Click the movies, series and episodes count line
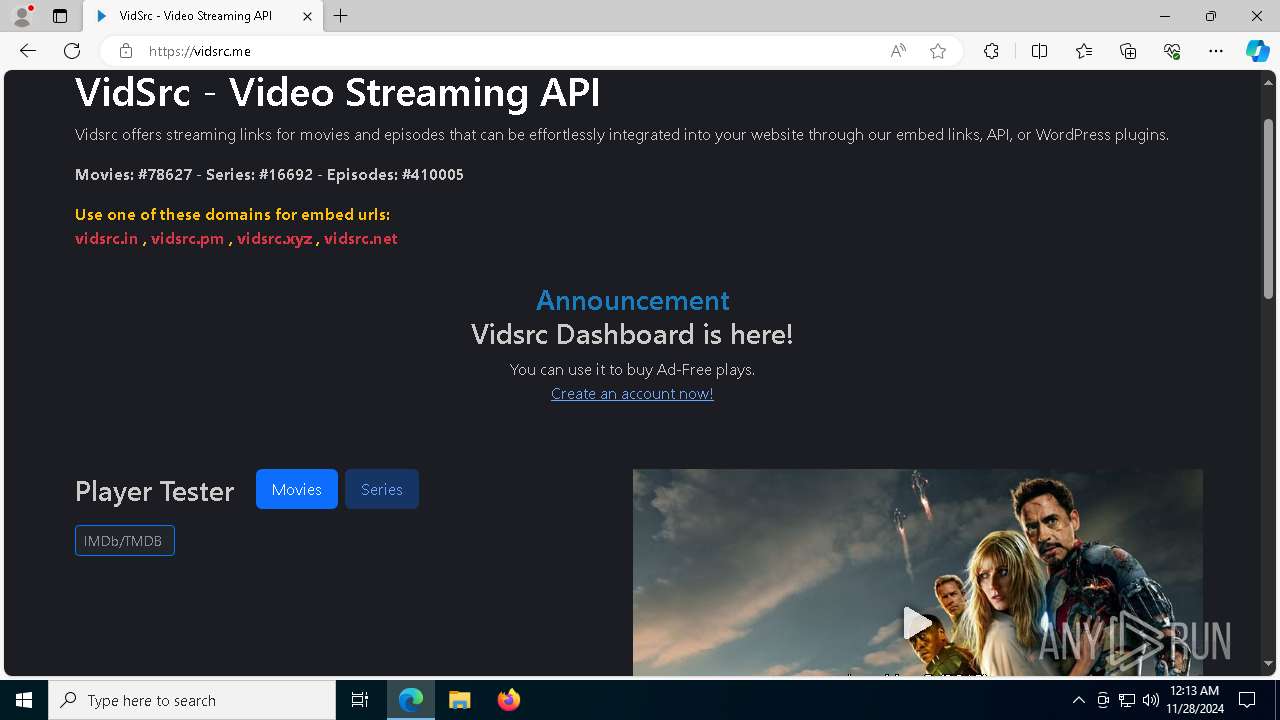This screenshot has width=1280, height=720. pos(269,174)
